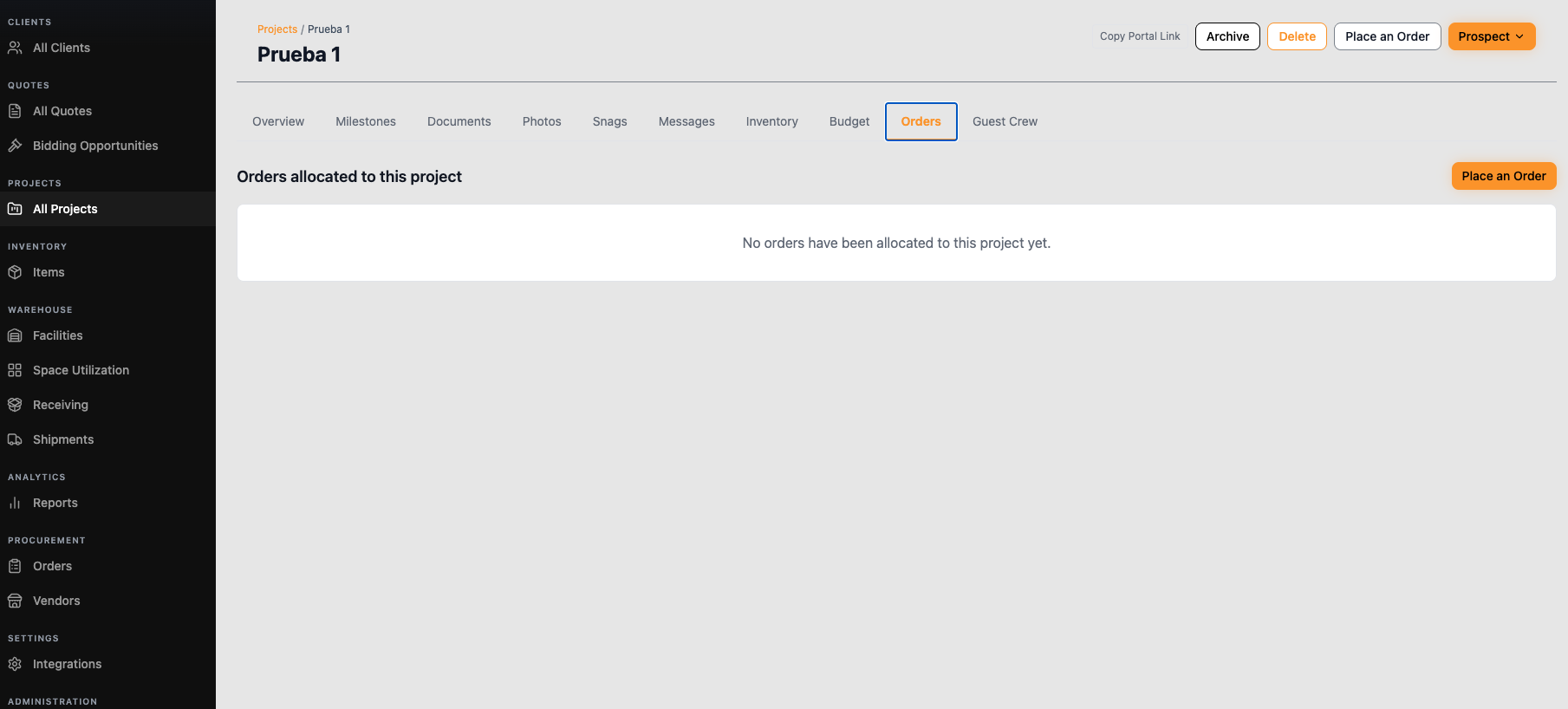Click the orange Place an Order button
This screenshot has height=709, width=1568.
1504,176
